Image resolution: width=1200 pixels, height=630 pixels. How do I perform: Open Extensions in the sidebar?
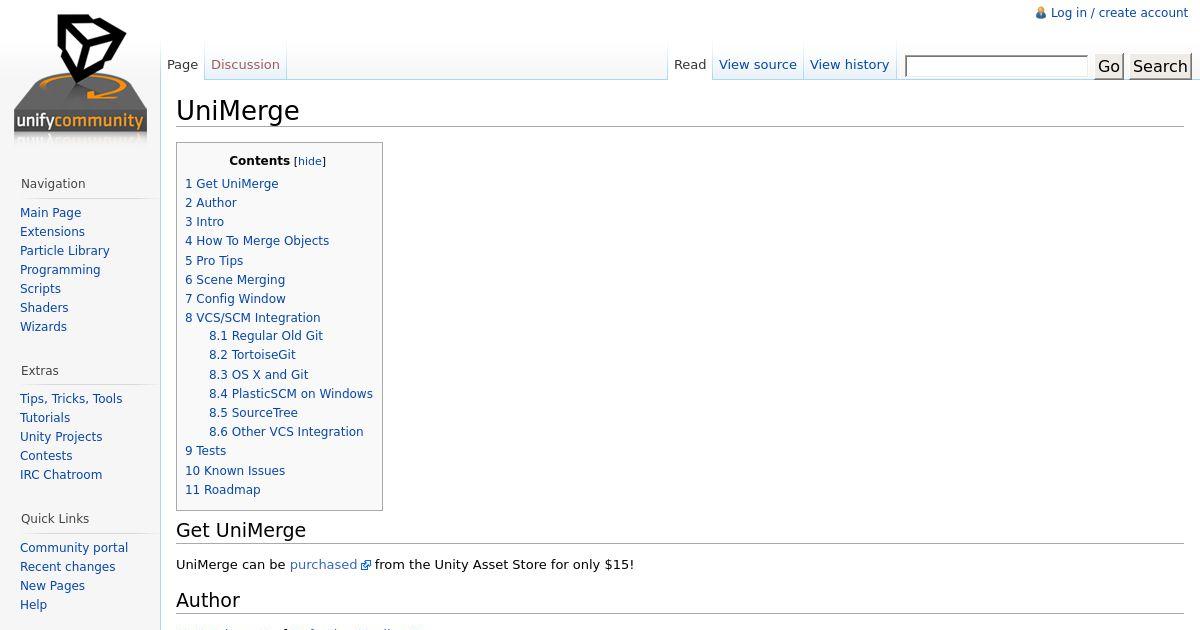point(52,232)
